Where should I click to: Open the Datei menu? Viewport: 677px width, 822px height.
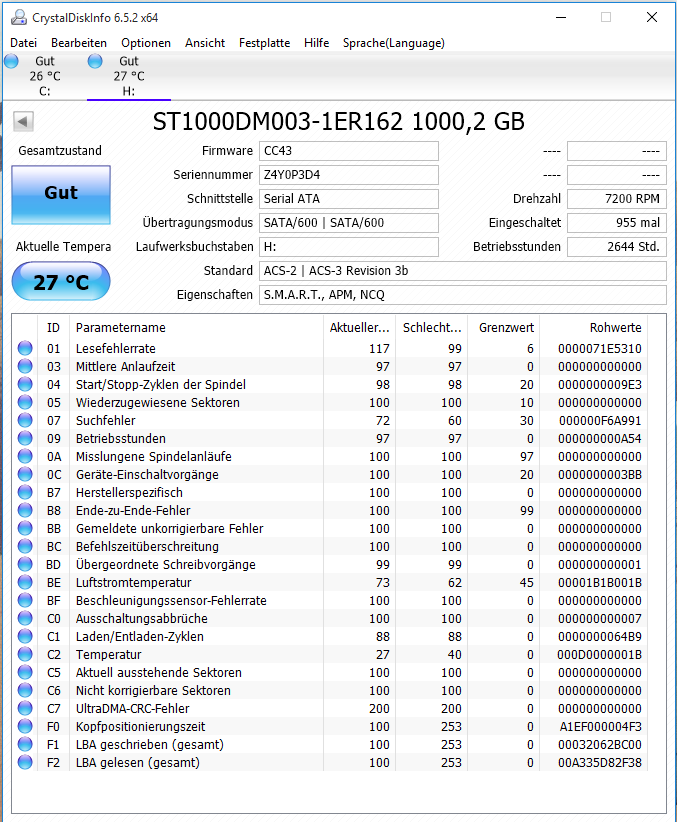click(x=24, y=43)
